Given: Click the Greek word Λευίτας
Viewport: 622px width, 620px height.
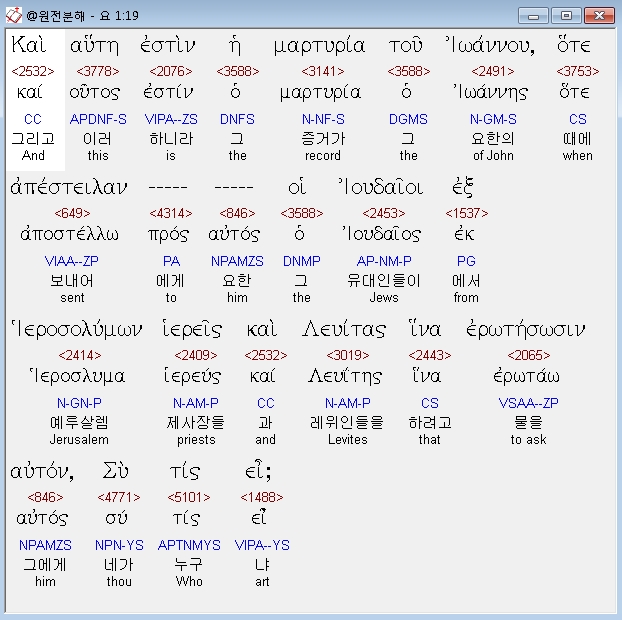Looking at the screenshot, I should pos(344,329).
